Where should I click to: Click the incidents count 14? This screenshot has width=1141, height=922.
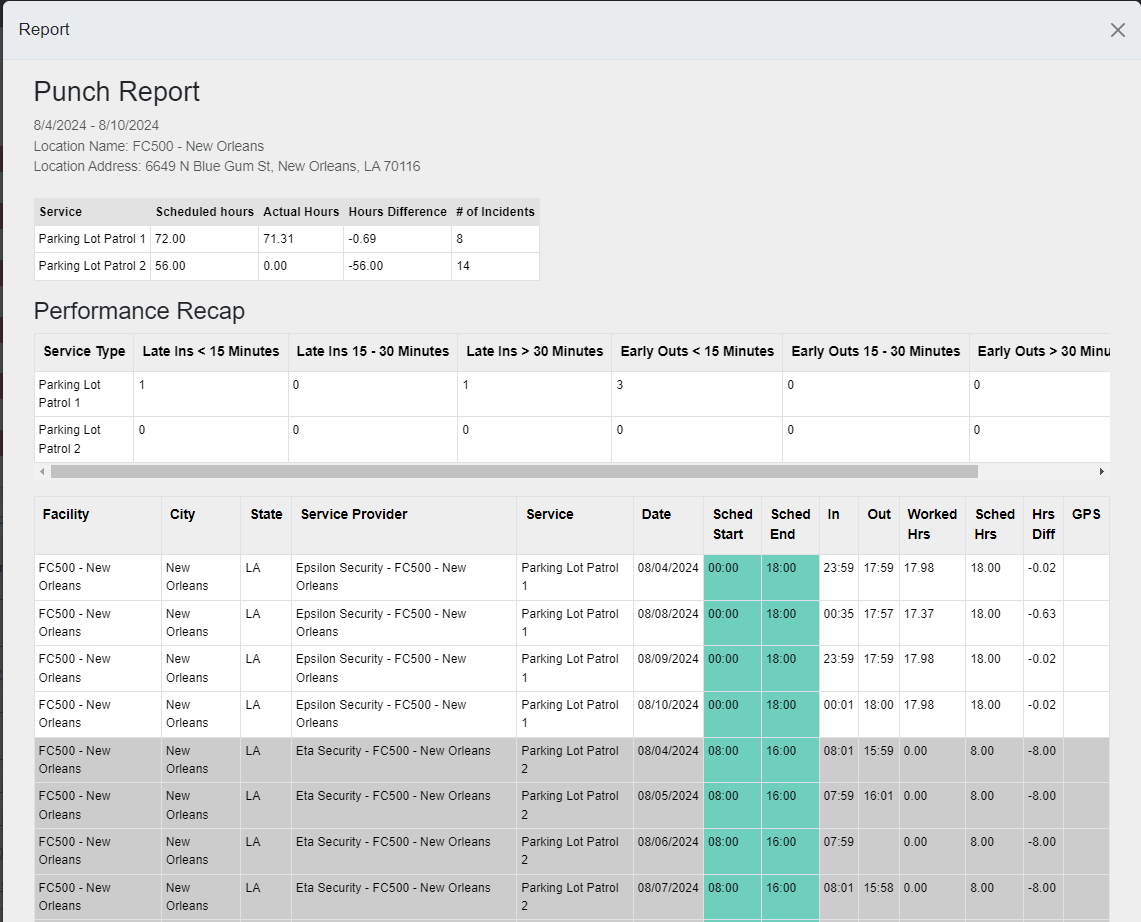(463, 266)
